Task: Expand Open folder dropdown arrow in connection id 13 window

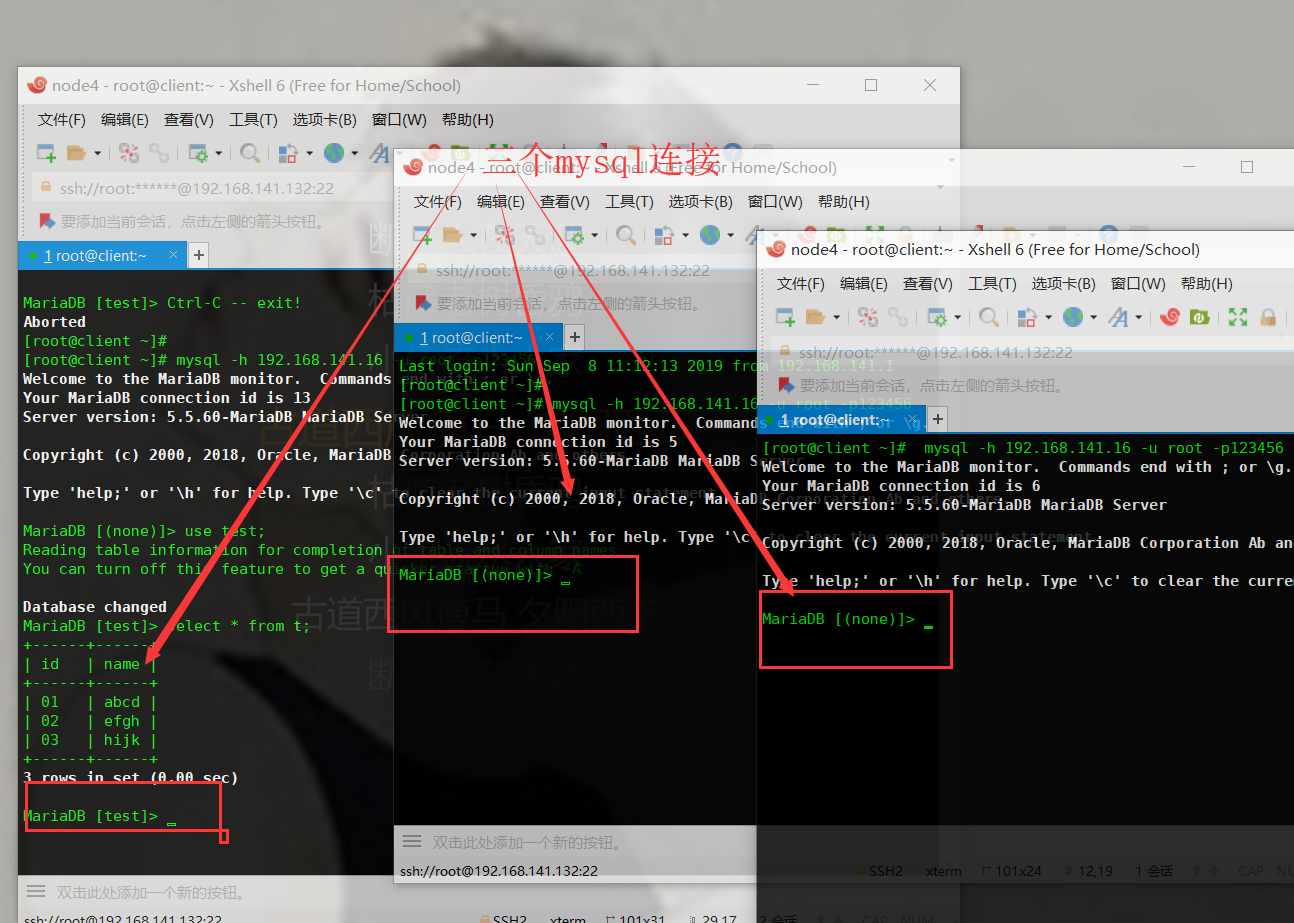Action: (x=97, y=154)
